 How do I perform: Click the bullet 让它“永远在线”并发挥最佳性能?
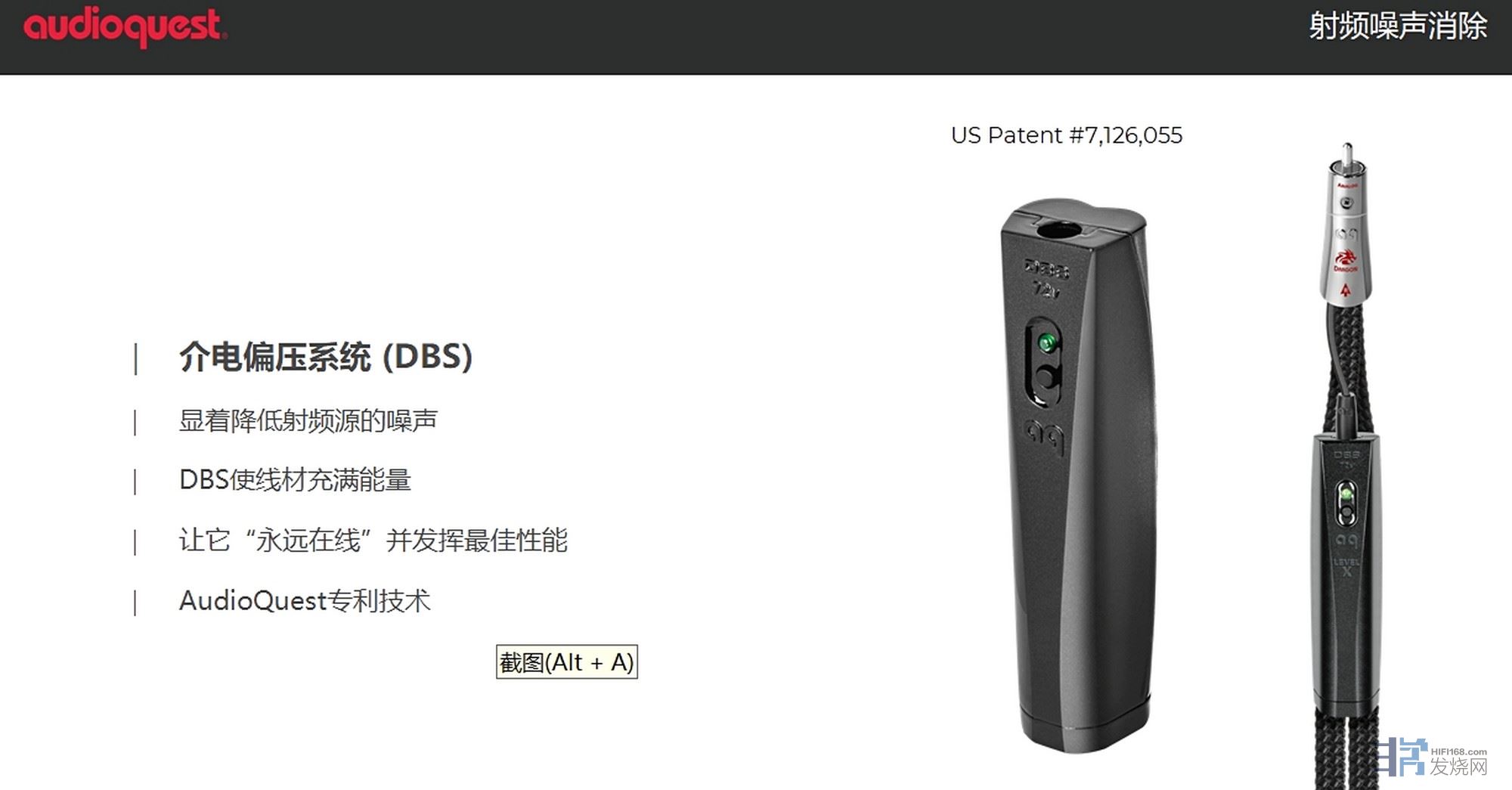tap(373, 540)
